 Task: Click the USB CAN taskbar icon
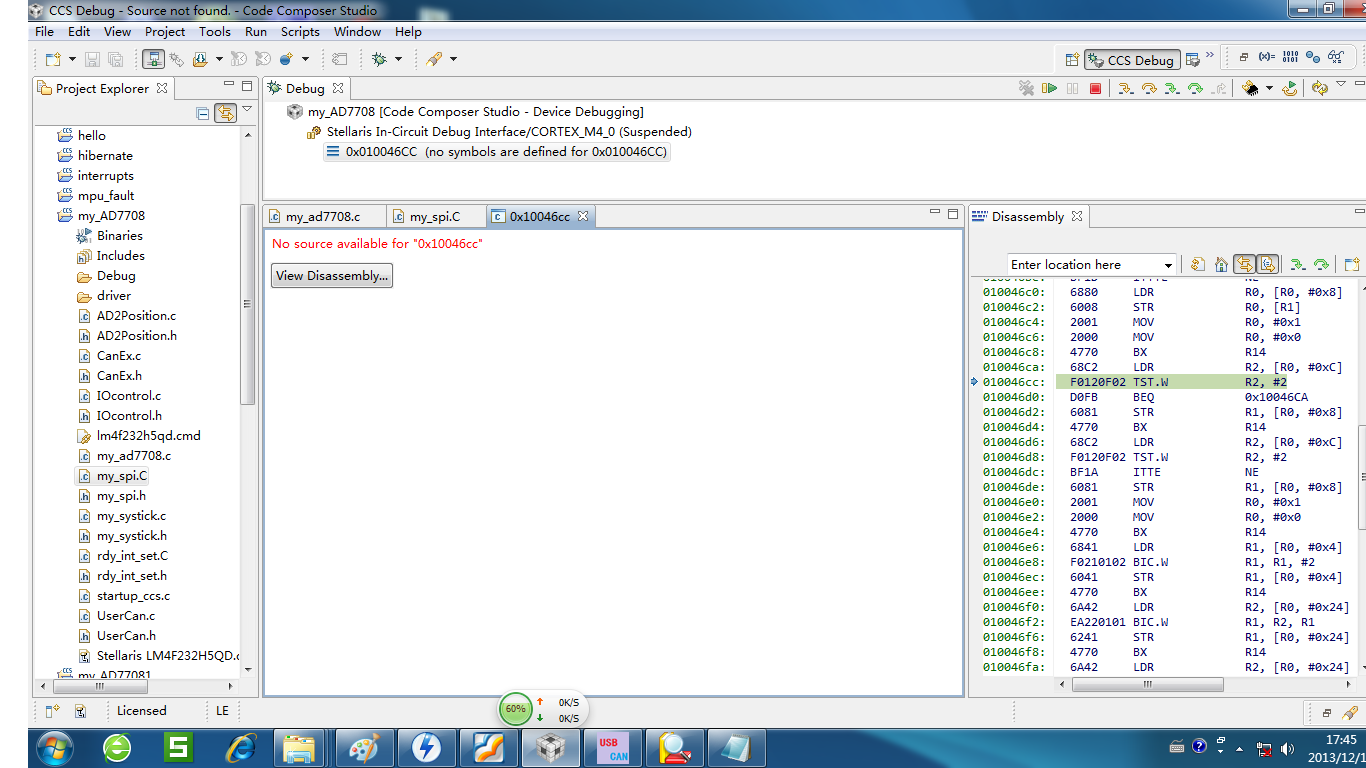pyautogui.click(x=613, y=747)
